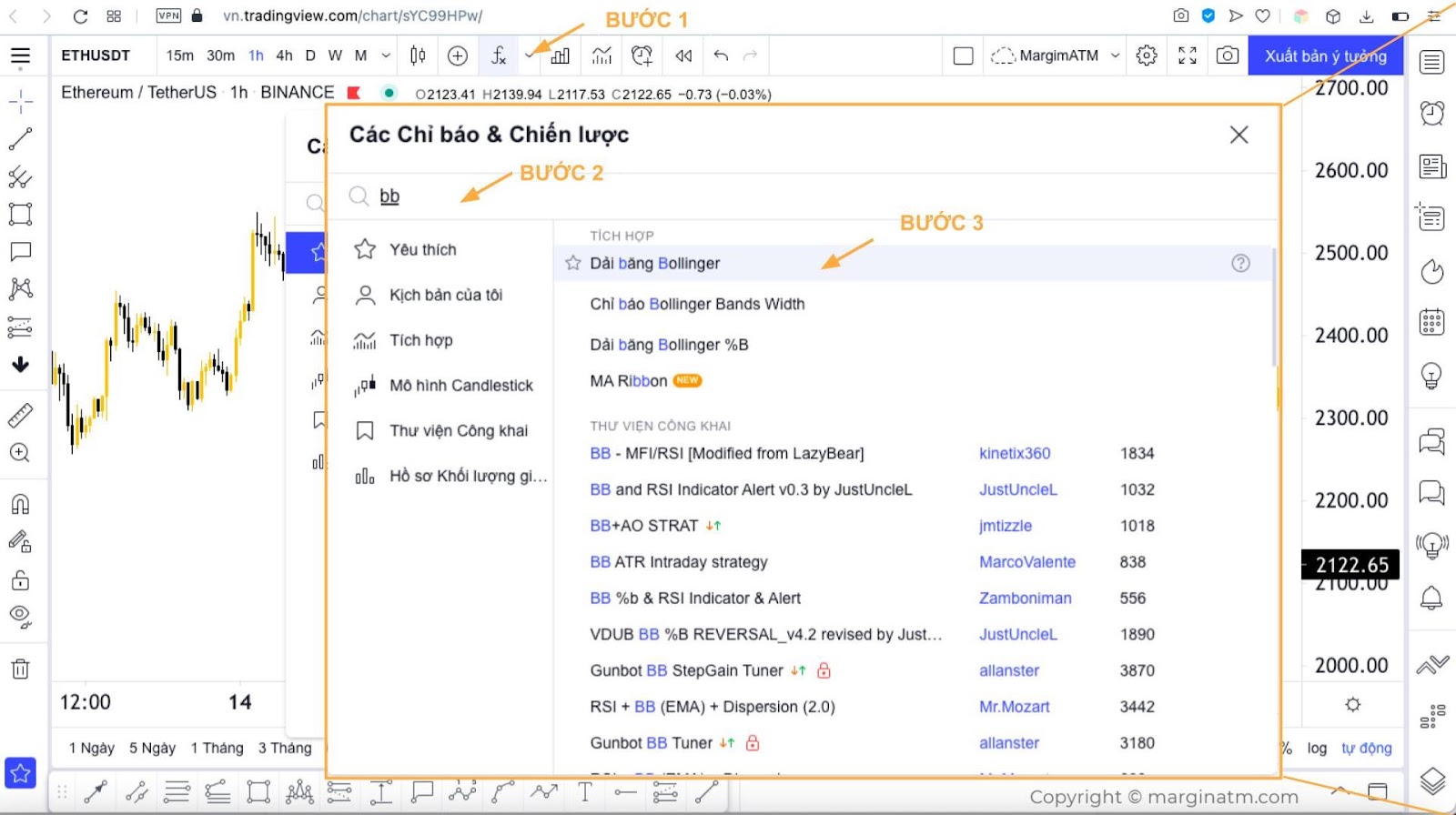
Task: Open the candle chart style picker
Action: click(418, 55)
